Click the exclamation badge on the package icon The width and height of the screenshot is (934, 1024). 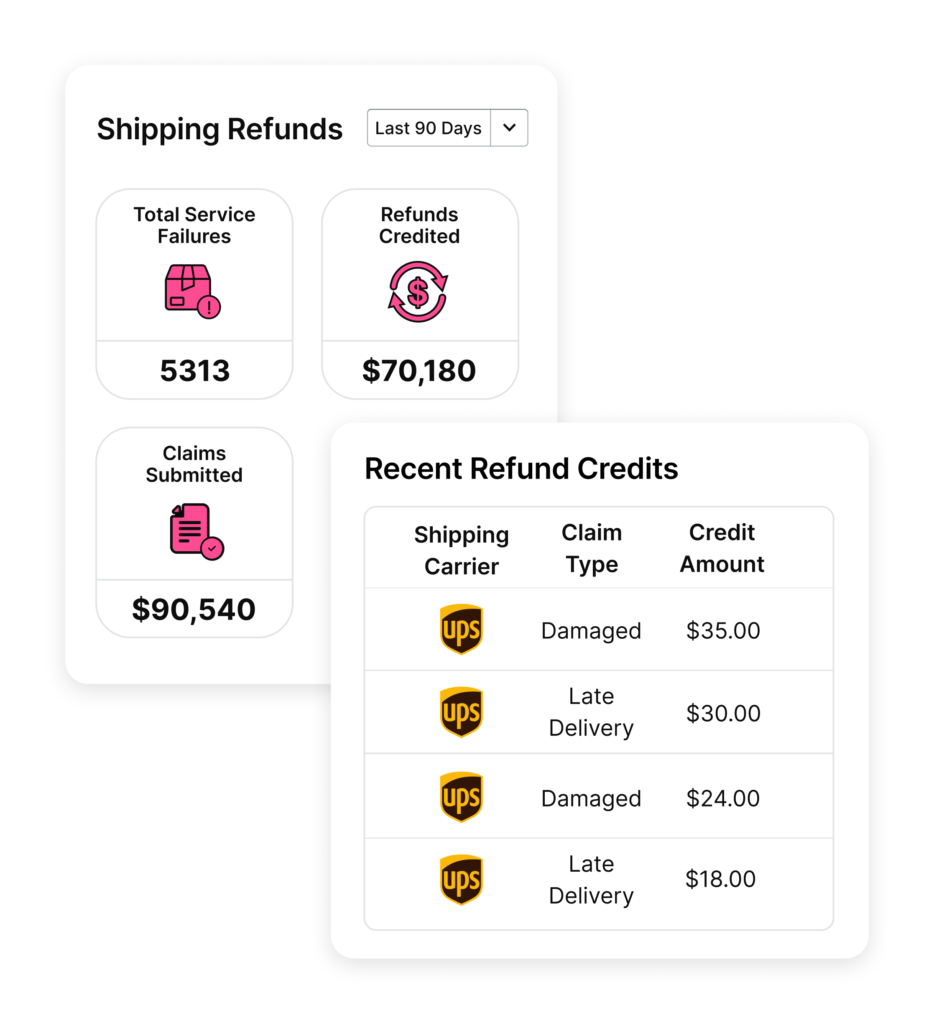point(211,306)
